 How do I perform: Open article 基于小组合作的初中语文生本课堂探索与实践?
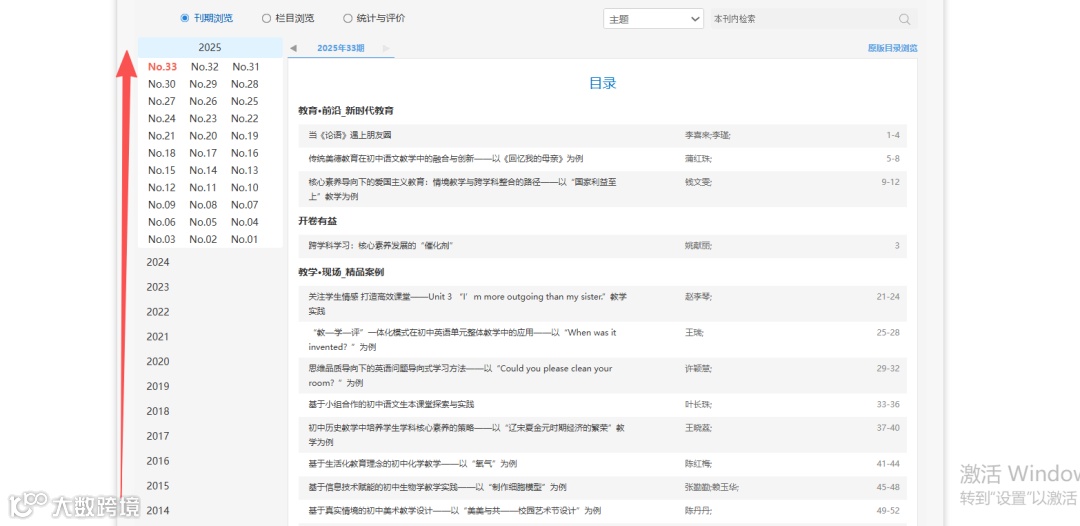coord(391,404)
